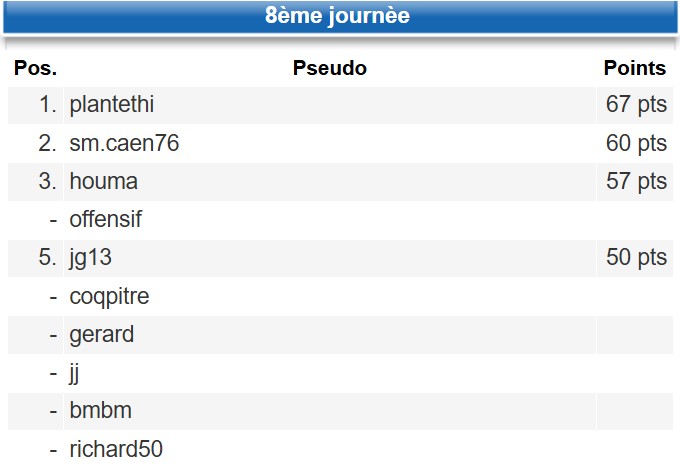This screenshot has width=680, height=468.
Task: Select the position number "5."
Action: [47, 258]
